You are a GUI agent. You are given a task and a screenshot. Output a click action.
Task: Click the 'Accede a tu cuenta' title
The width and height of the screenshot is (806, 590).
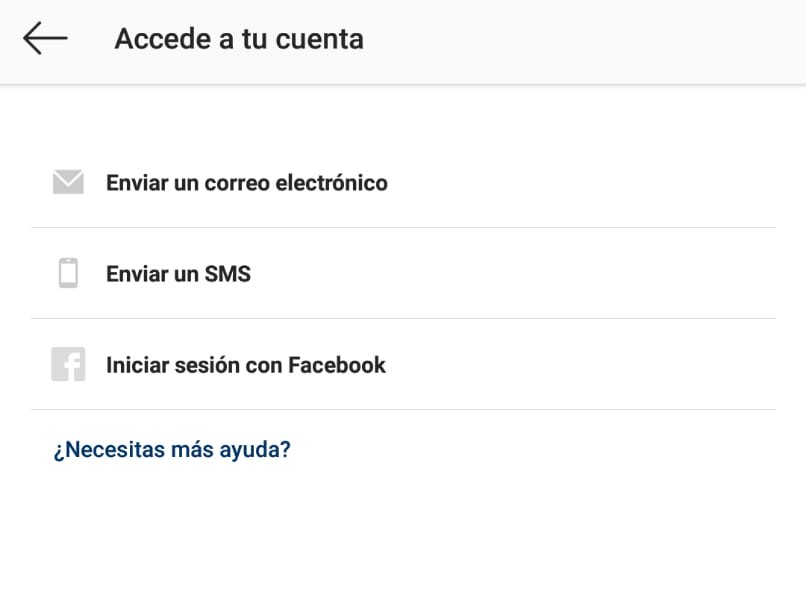click(239, 39)
